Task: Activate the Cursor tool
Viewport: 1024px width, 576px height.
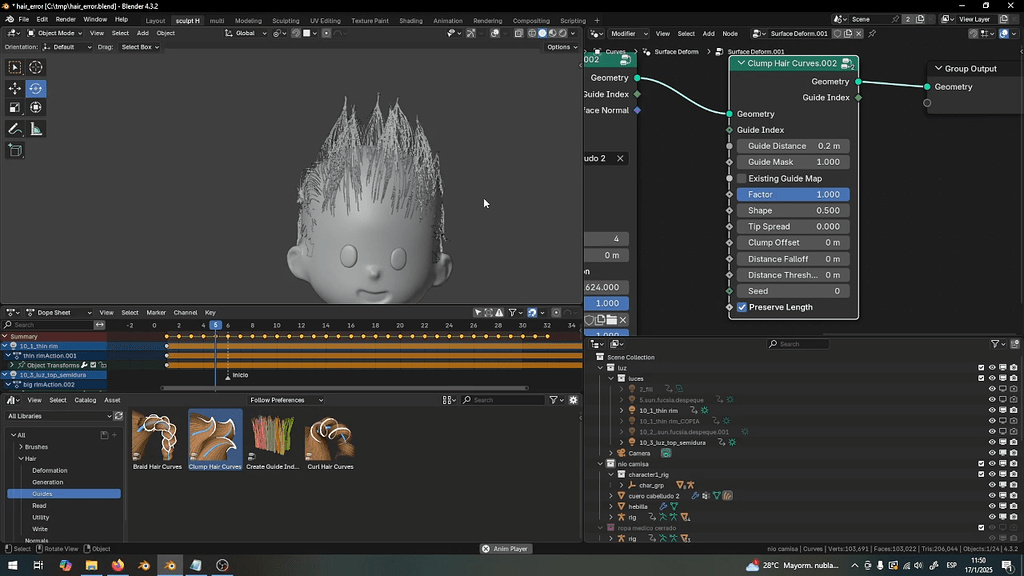Action: 36,67
